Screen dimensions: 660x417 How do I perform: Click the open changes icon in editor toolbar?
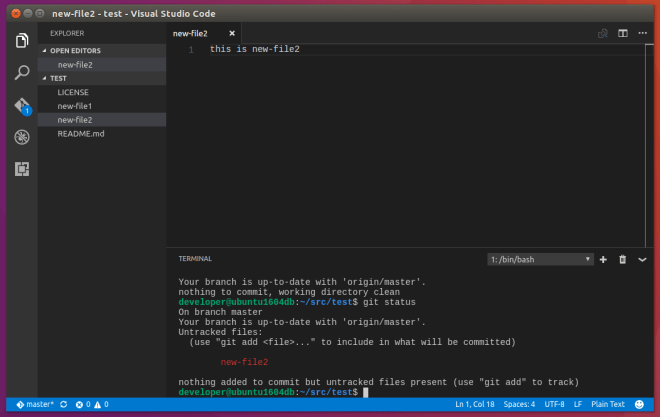[x=602, y=33]
